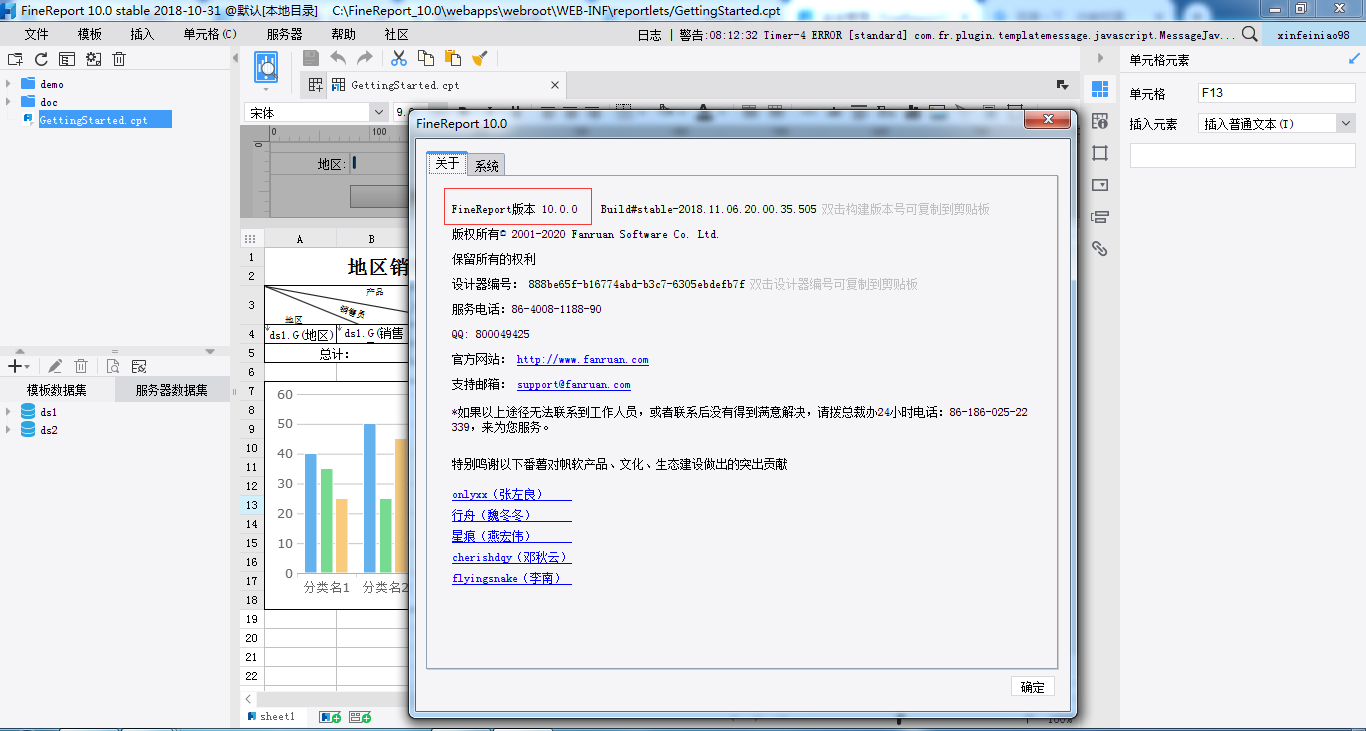Viewport: 1366px width, 731px height.
Task: Click the xinfeiniao98 account name
Action: click(x=1313, y=35)
